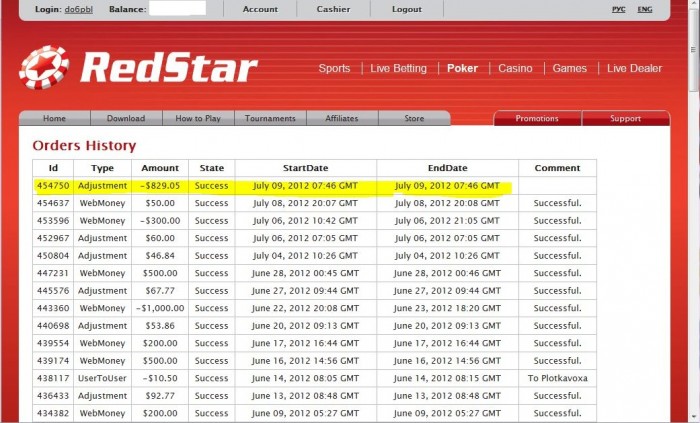
Task: Select order Id 440698
Action: (53, 326)
